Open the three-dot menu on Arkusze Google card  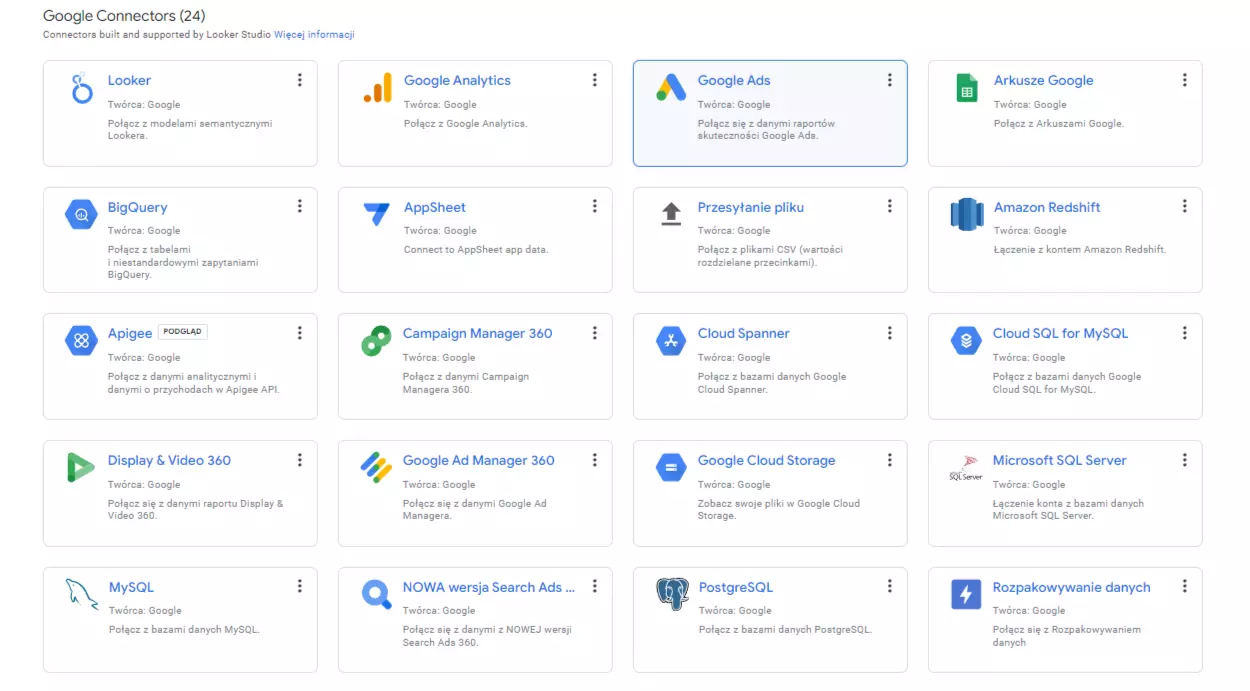[x=1185, y=80]
